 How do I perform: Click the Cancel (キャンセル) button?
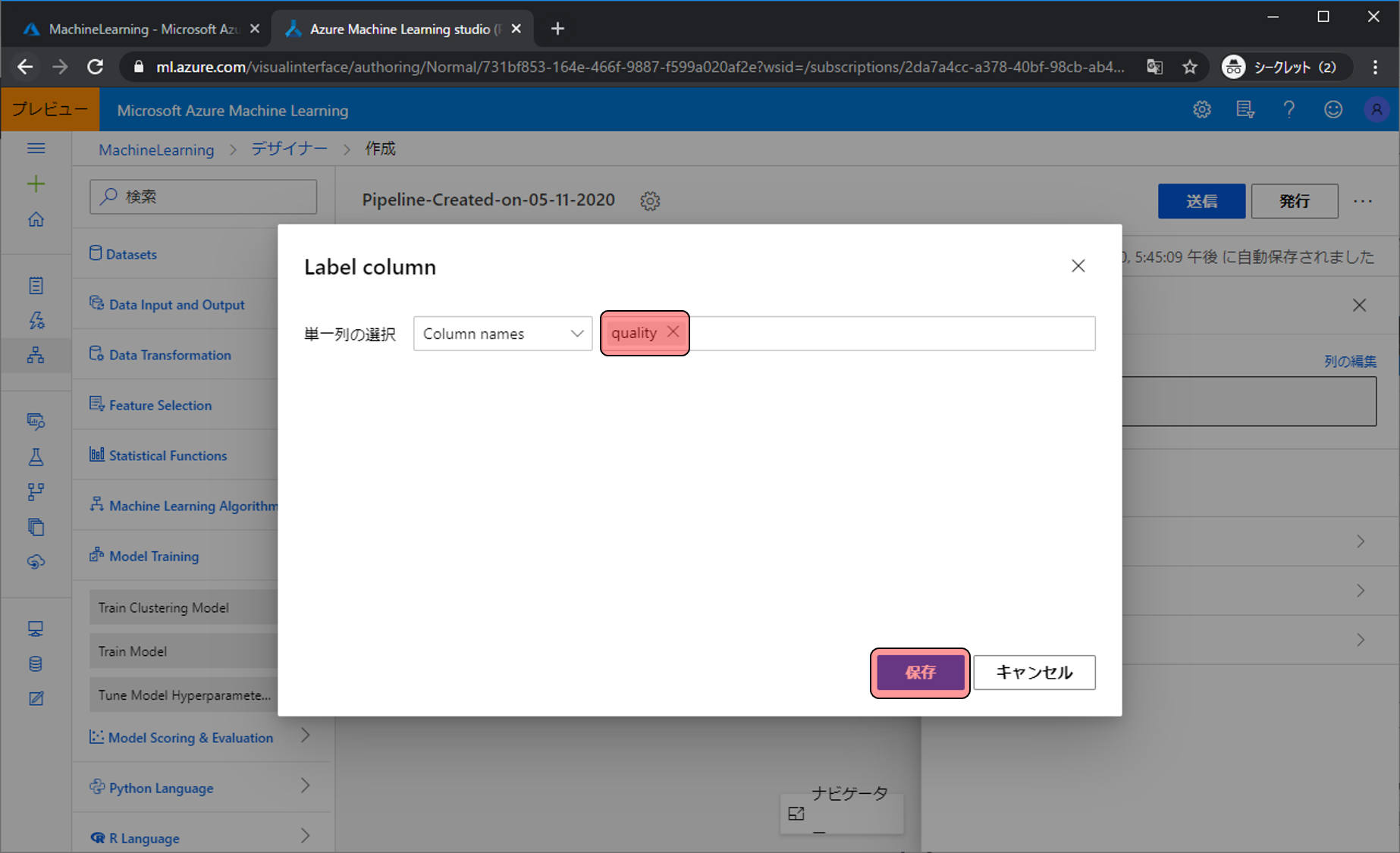(x=1034, y=673)
